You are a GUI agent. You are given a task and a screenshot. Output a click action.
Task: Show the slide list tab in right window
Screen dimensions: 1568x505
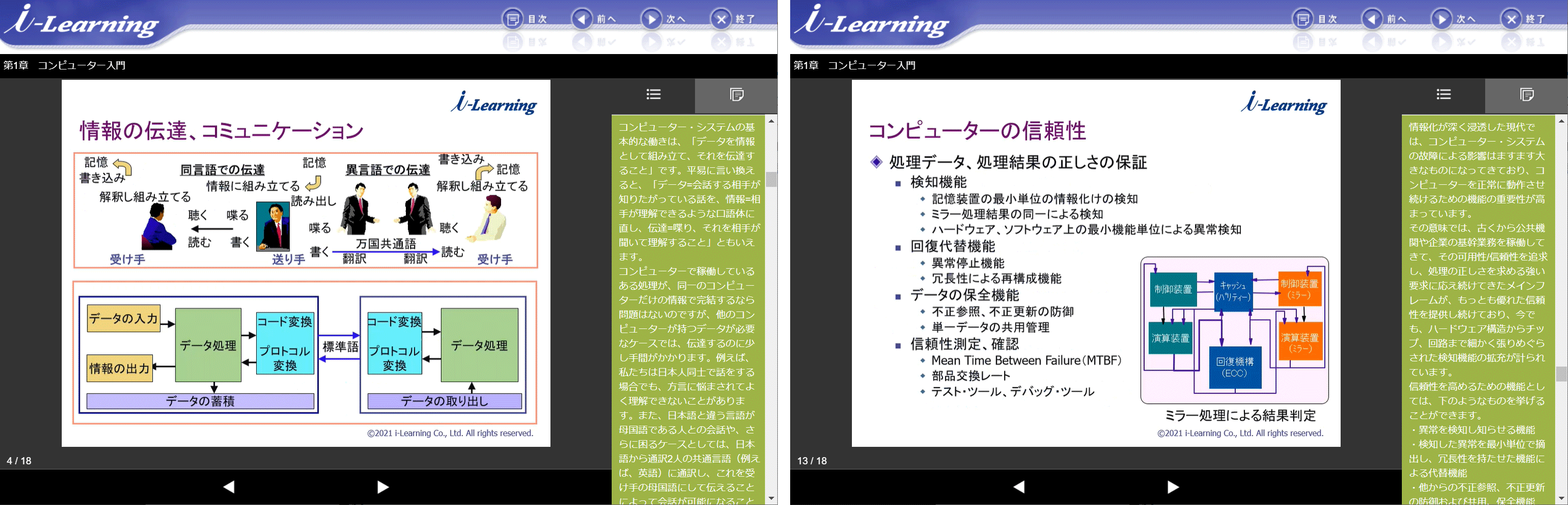[1443, 94]
